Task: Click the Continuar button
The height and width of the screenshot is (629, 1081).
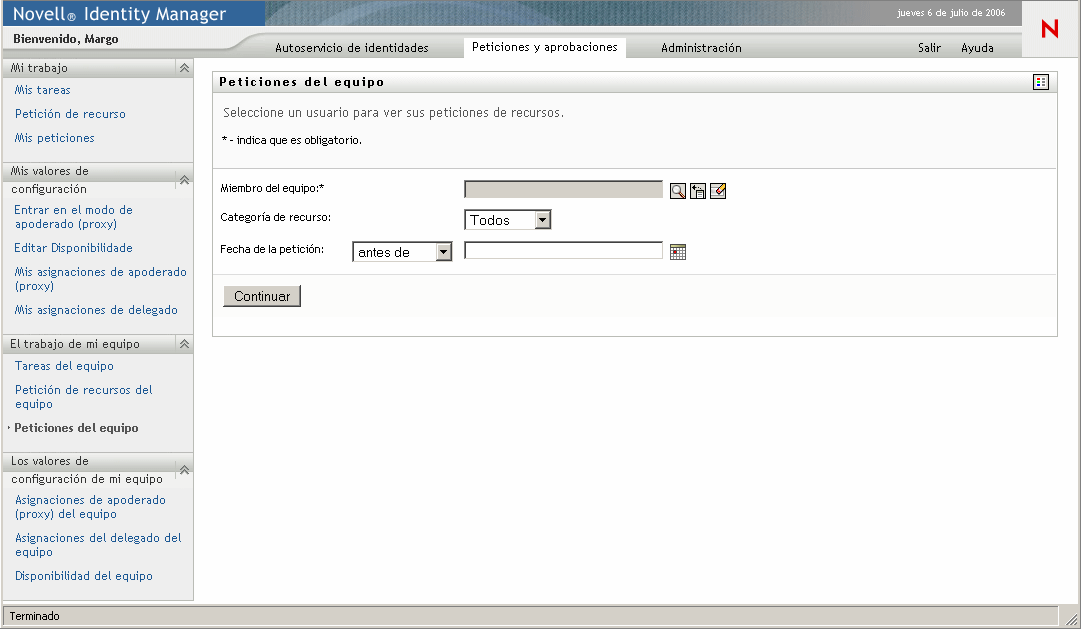Action: coord(262,296)
